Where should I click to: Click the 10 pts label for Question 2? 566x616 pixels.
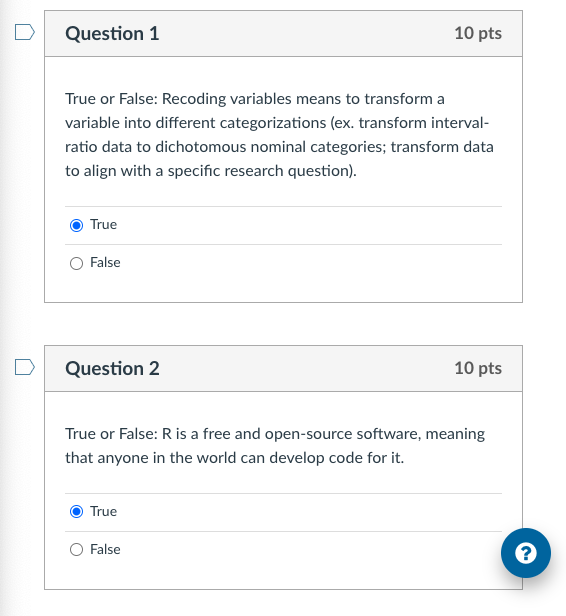coord(478,368)
